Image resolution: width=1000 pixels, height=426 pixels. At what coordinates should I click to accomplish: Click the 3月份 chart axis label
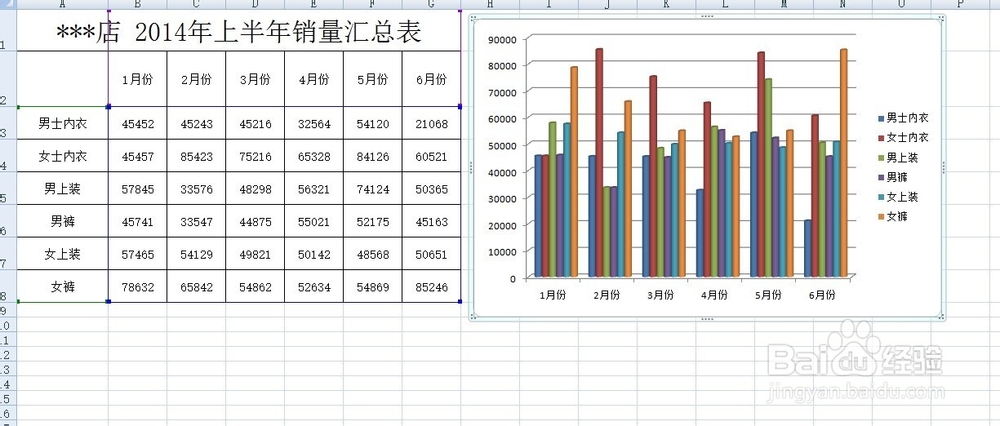pos(660,295)
